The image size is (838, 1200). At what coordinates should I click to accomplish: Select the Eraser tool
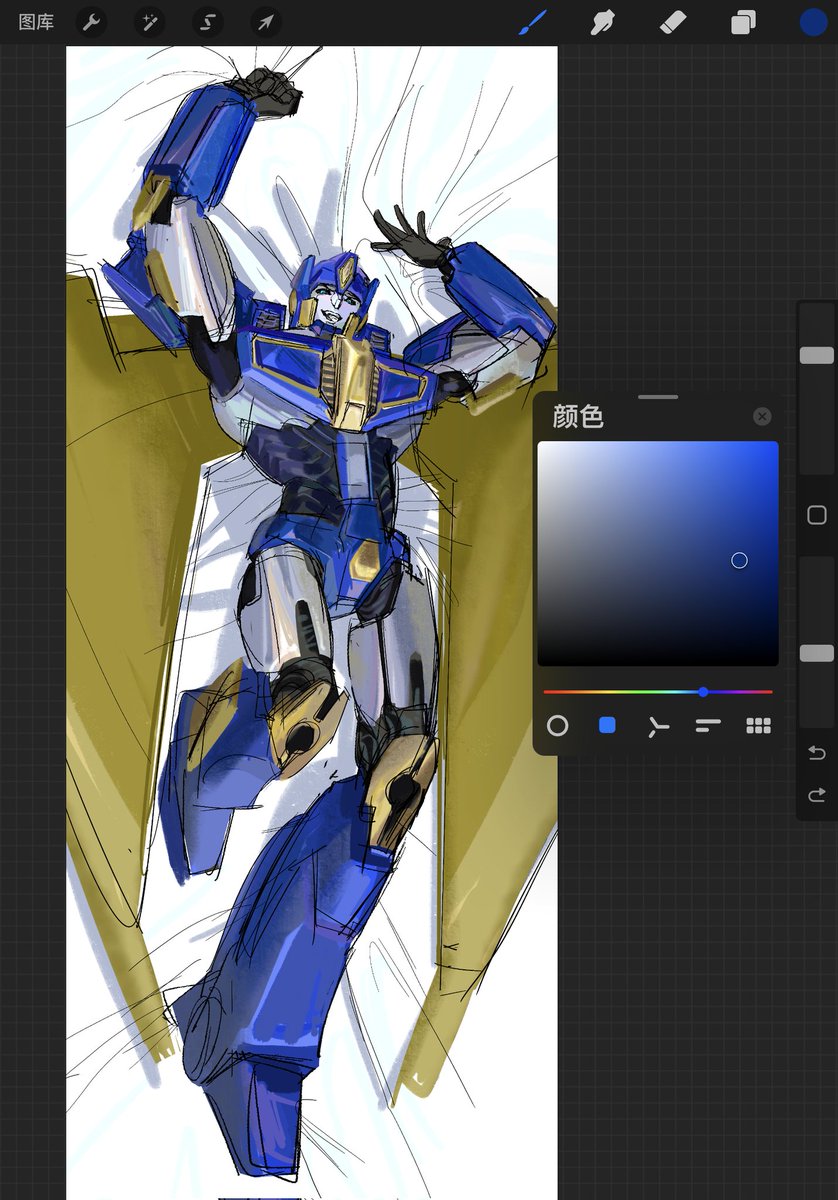click(672, 22)
